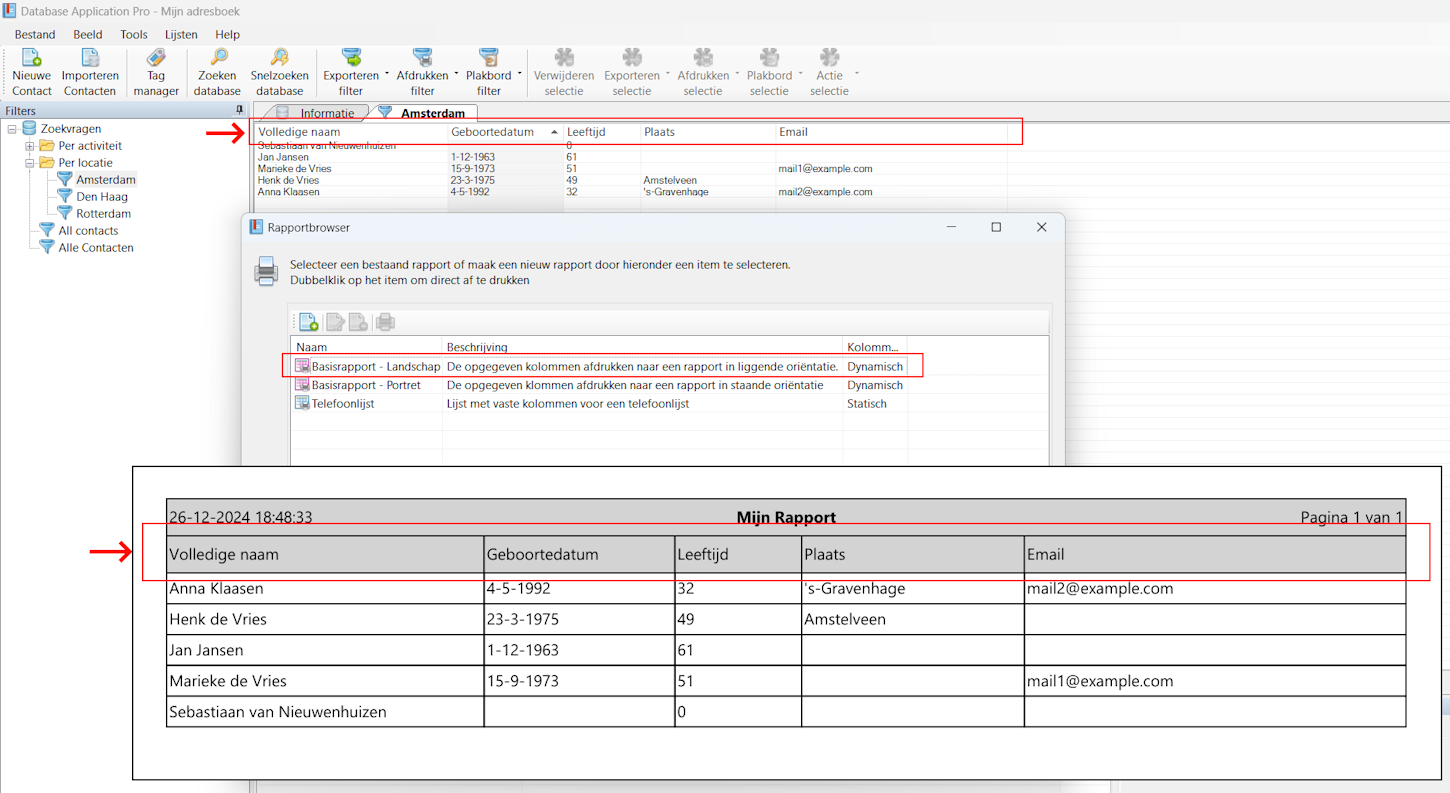The height and width of the screenshot is (793, 1450).
Task: Select Basisrapport - Portret in the report list
Action: (x=365, y=385)
